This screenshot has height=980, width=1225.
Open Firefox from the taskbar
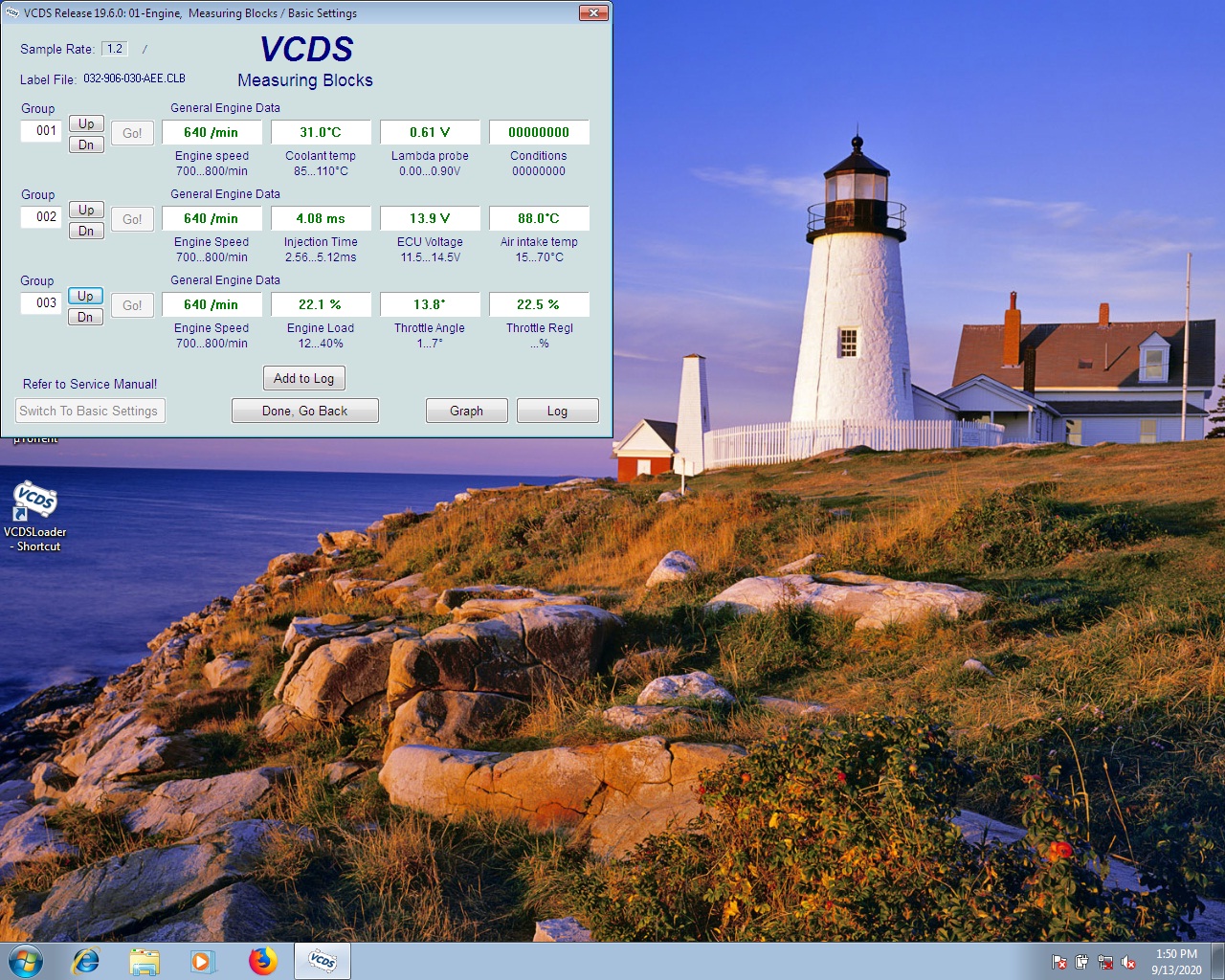(262, 961)
